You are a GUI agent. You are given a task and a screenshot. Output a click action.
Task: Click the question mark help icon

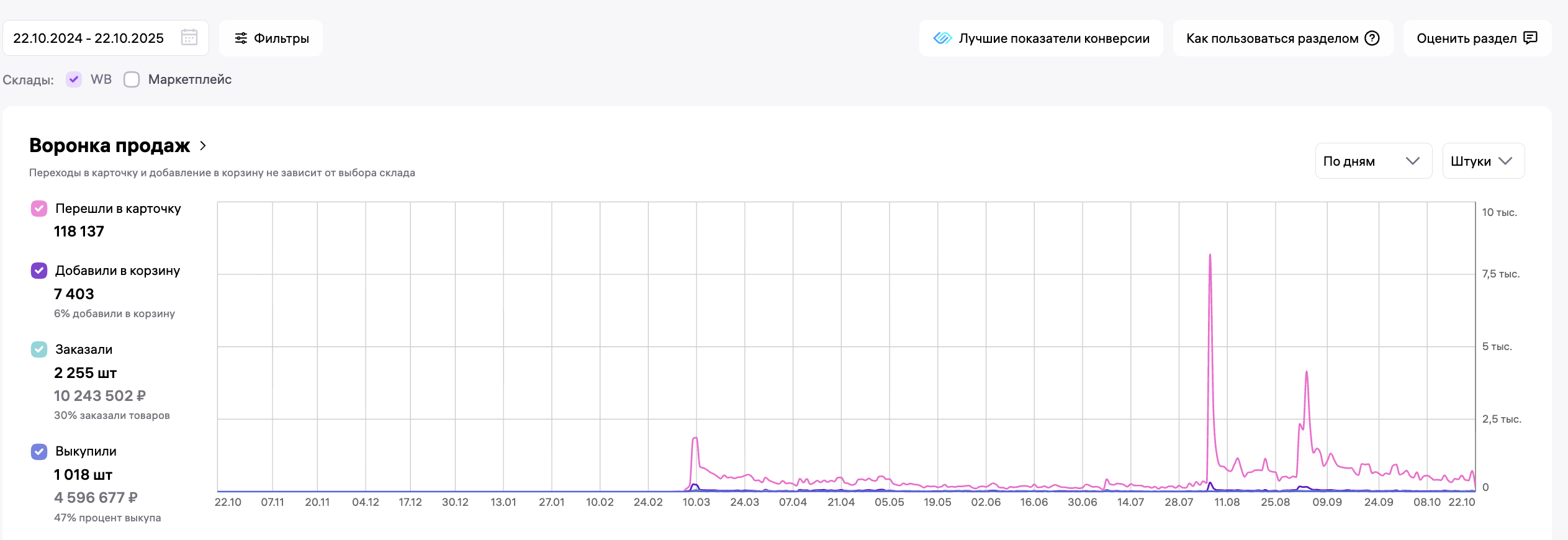[1372, 38]
